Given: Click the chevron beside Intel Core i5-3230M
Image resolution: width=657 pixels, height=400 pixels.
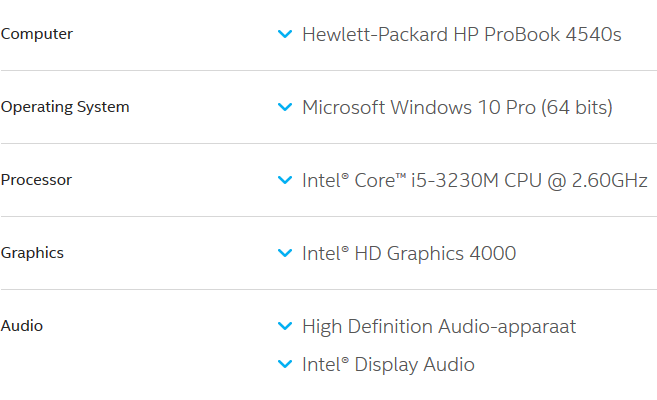Looking at the screenshot, I should pos(284,181).
